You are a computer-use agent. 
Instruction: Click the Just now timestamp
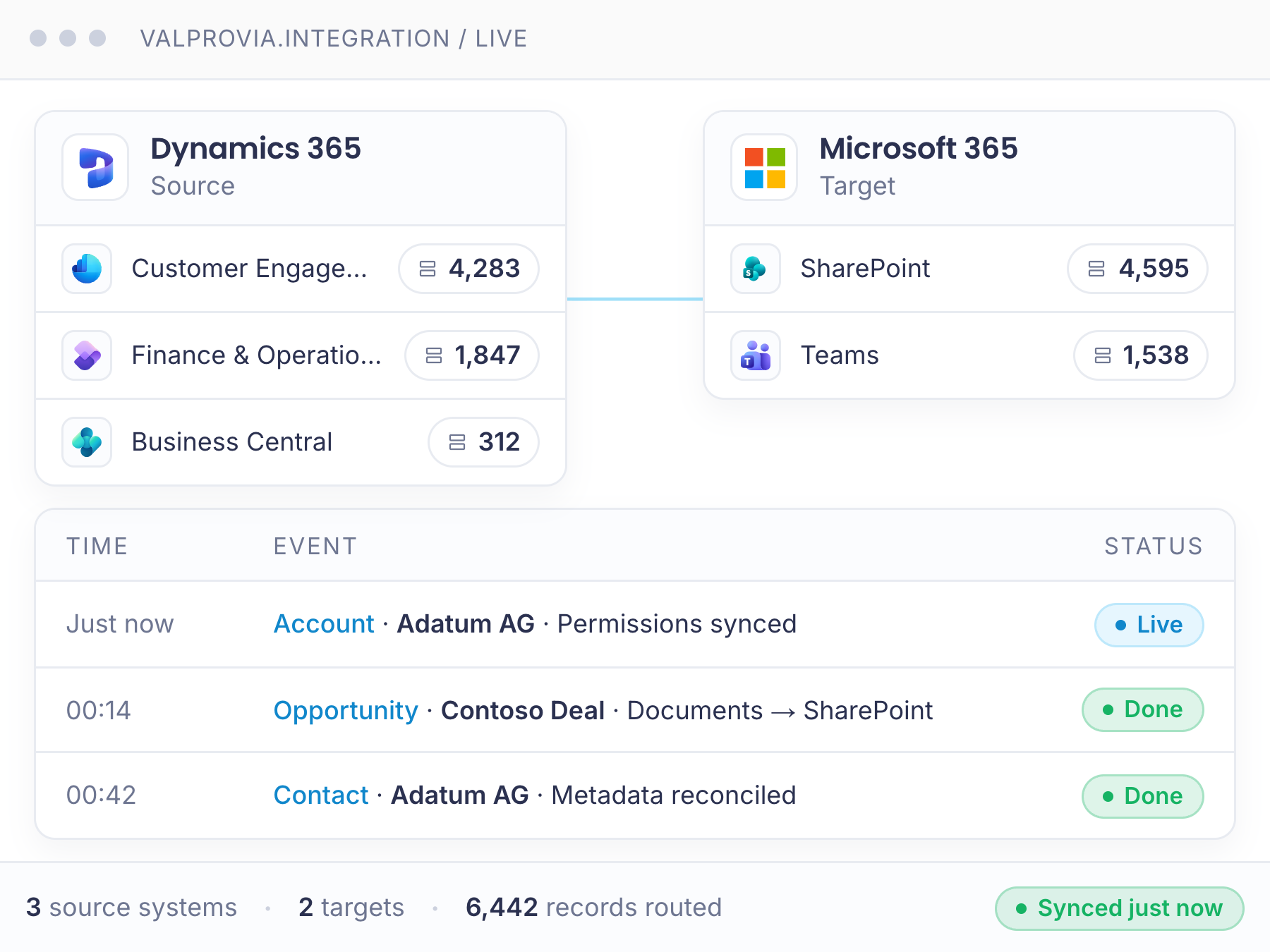click(x=120, y=624)
